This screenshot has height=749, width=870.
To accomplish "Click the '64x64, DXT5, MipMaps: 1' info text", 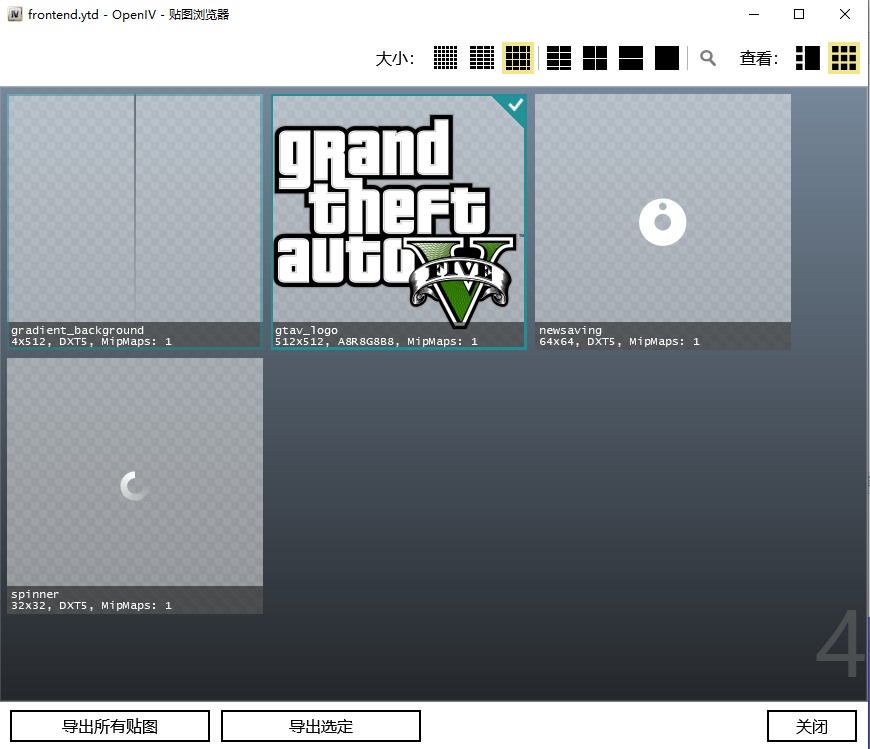I will 619,342.
